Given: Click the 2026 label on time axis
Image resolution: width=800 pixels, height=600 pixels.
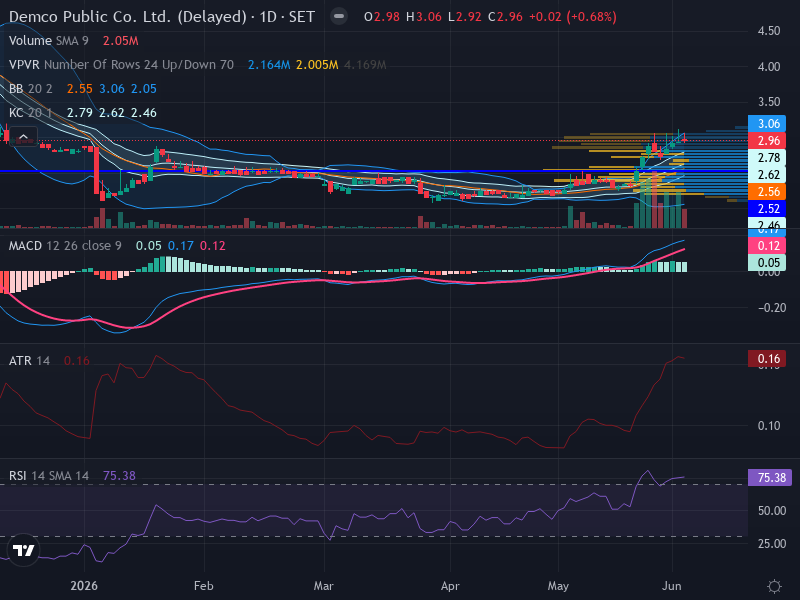Looking at the screenshot, I should 84,586.
